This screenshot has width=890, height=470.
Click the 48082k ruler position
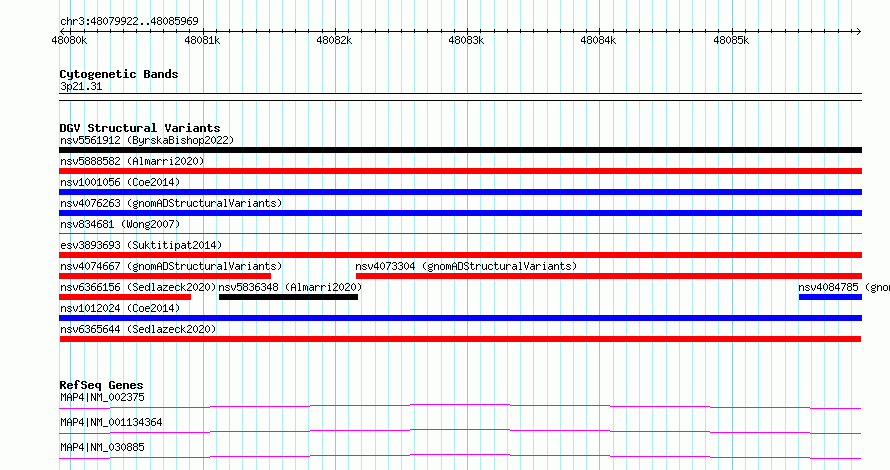[x=334, y=40]
